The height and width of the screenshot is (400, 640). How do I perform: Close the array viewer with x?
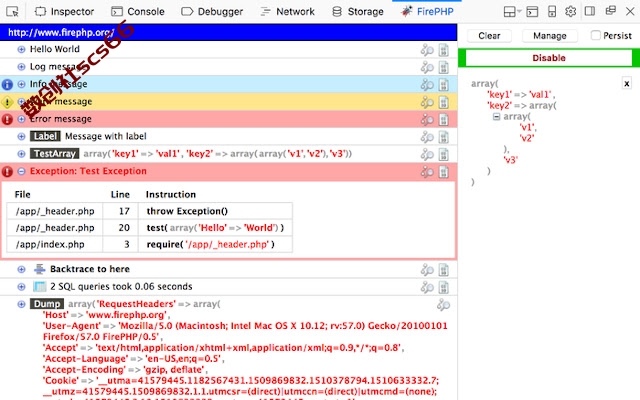pos(627,84)
